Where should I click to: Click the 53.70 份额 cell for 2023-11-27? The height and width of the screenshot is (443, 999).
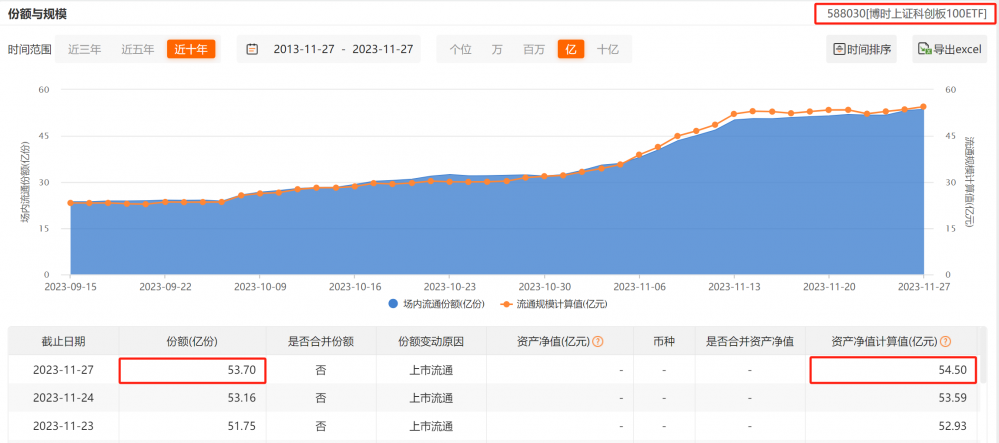click(192, 370)
